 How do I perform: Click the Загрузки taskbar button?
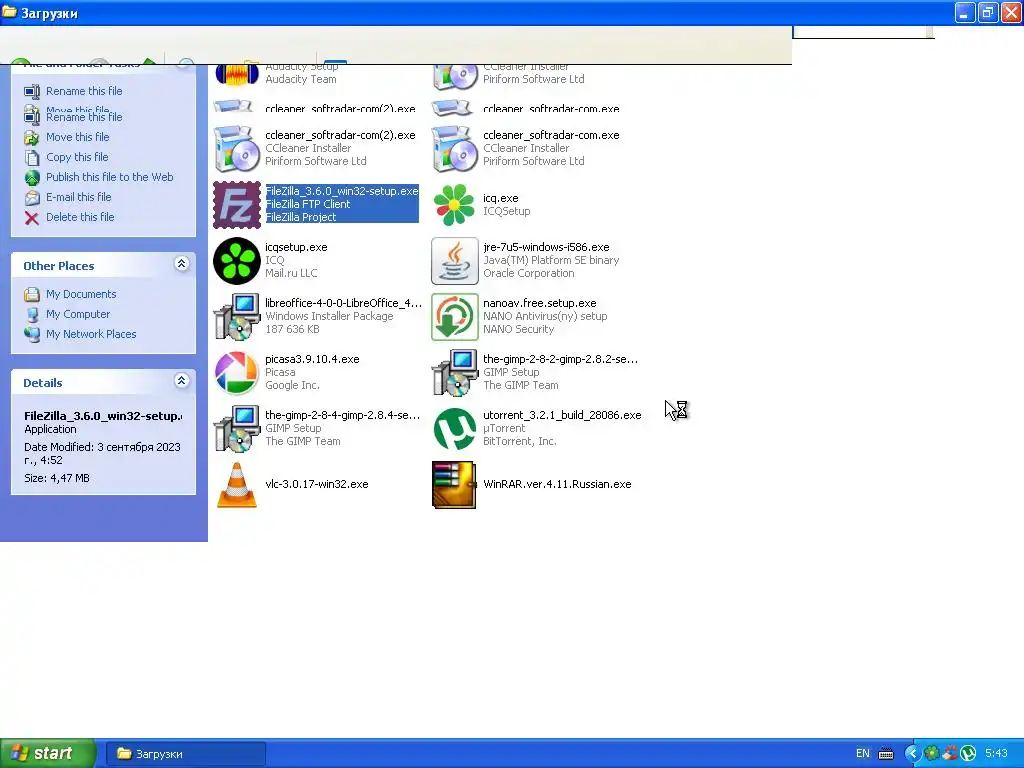[185, 754]
